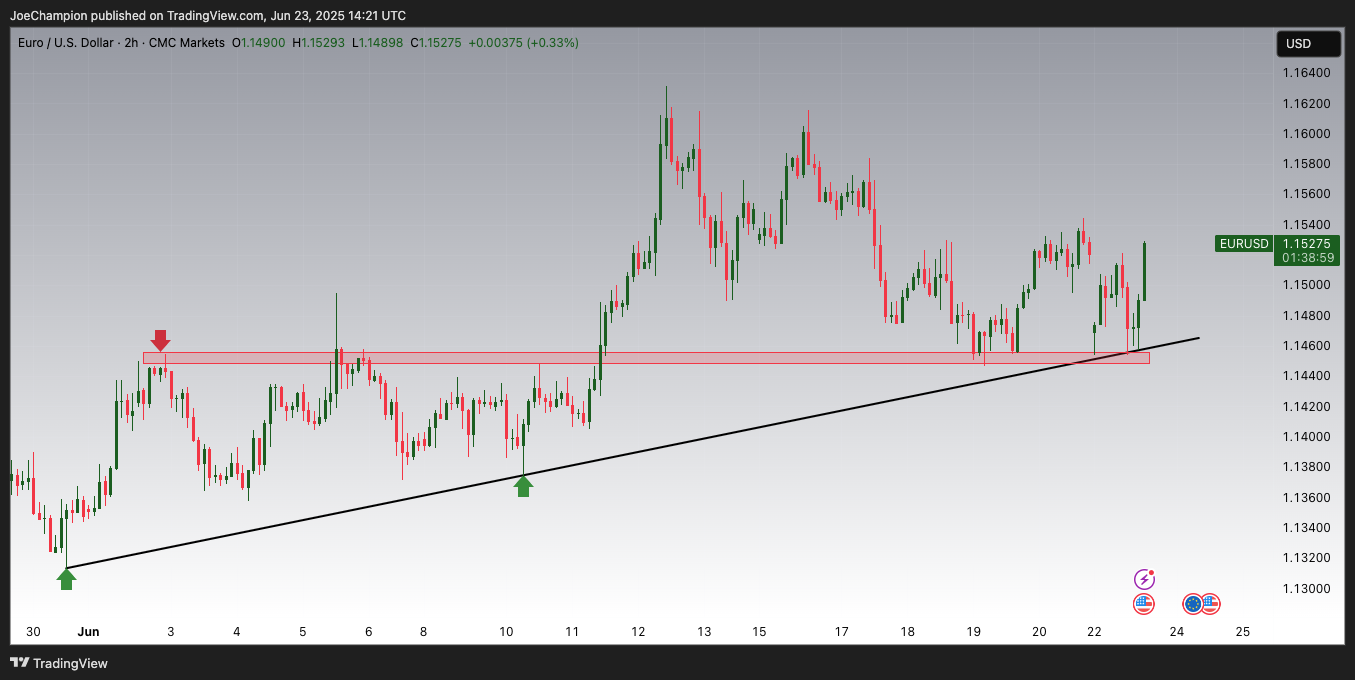Click the date label 17 on the time axis

(x=842, y=632)
